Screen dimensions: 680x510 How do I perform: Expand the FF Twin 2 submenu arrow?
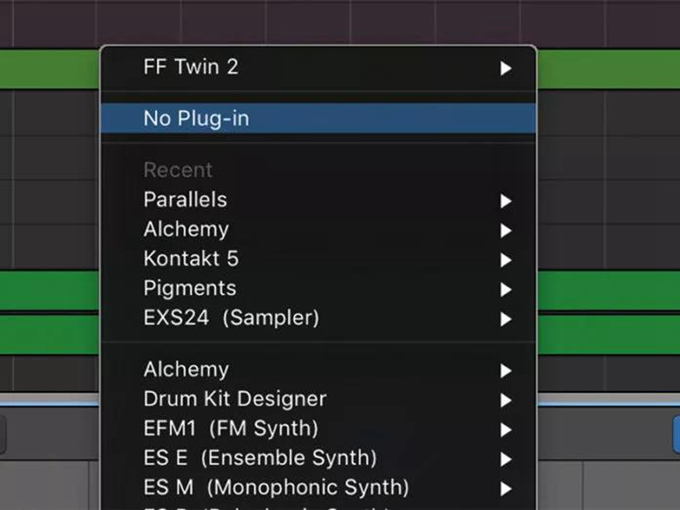(x=506, y=68)
